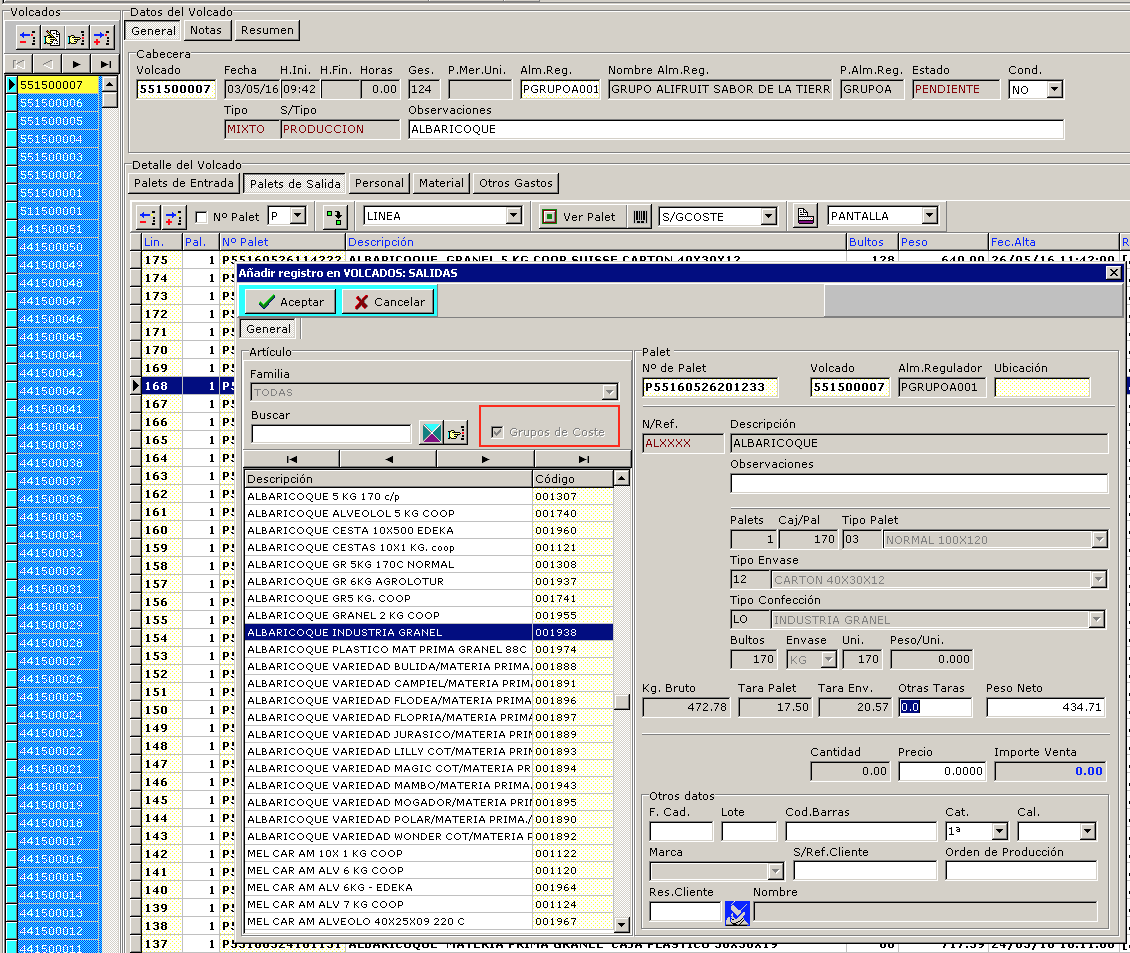Viewport: 1130px width, 953px height.
Task: Click the hourglass filter icon beside Buscar
Action: (431, 433)
